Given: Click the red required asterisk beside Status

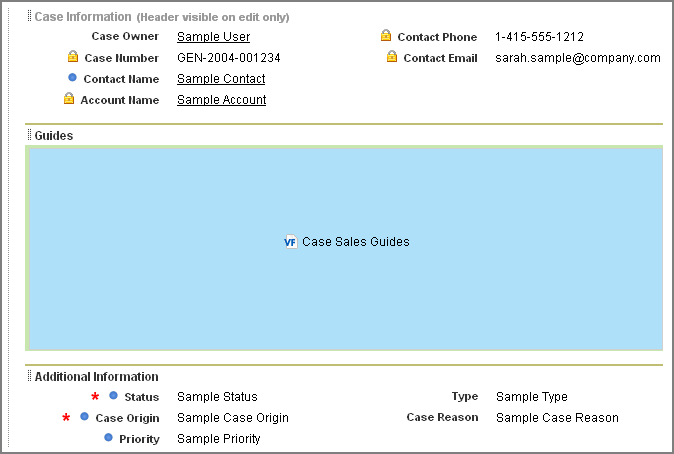Looking at the screenshot, I should [95, 396].
